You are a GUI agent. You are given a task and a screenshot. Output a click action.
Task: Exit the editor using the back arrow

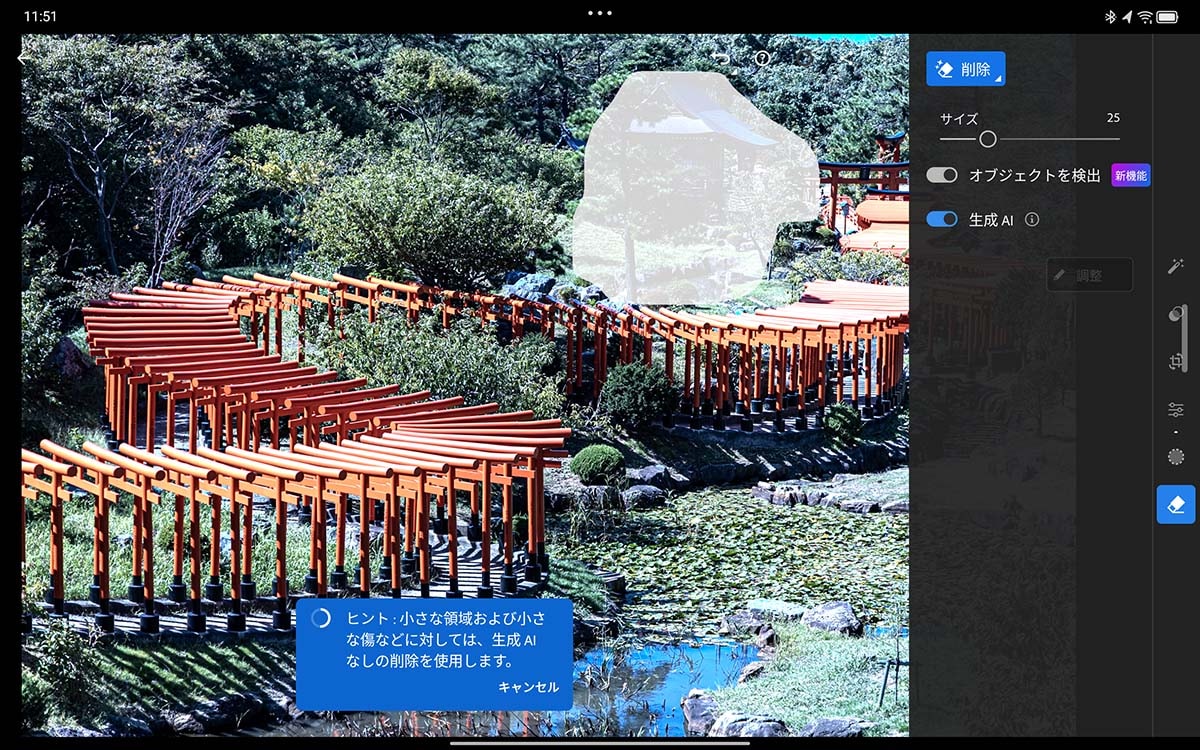[22, 57]
